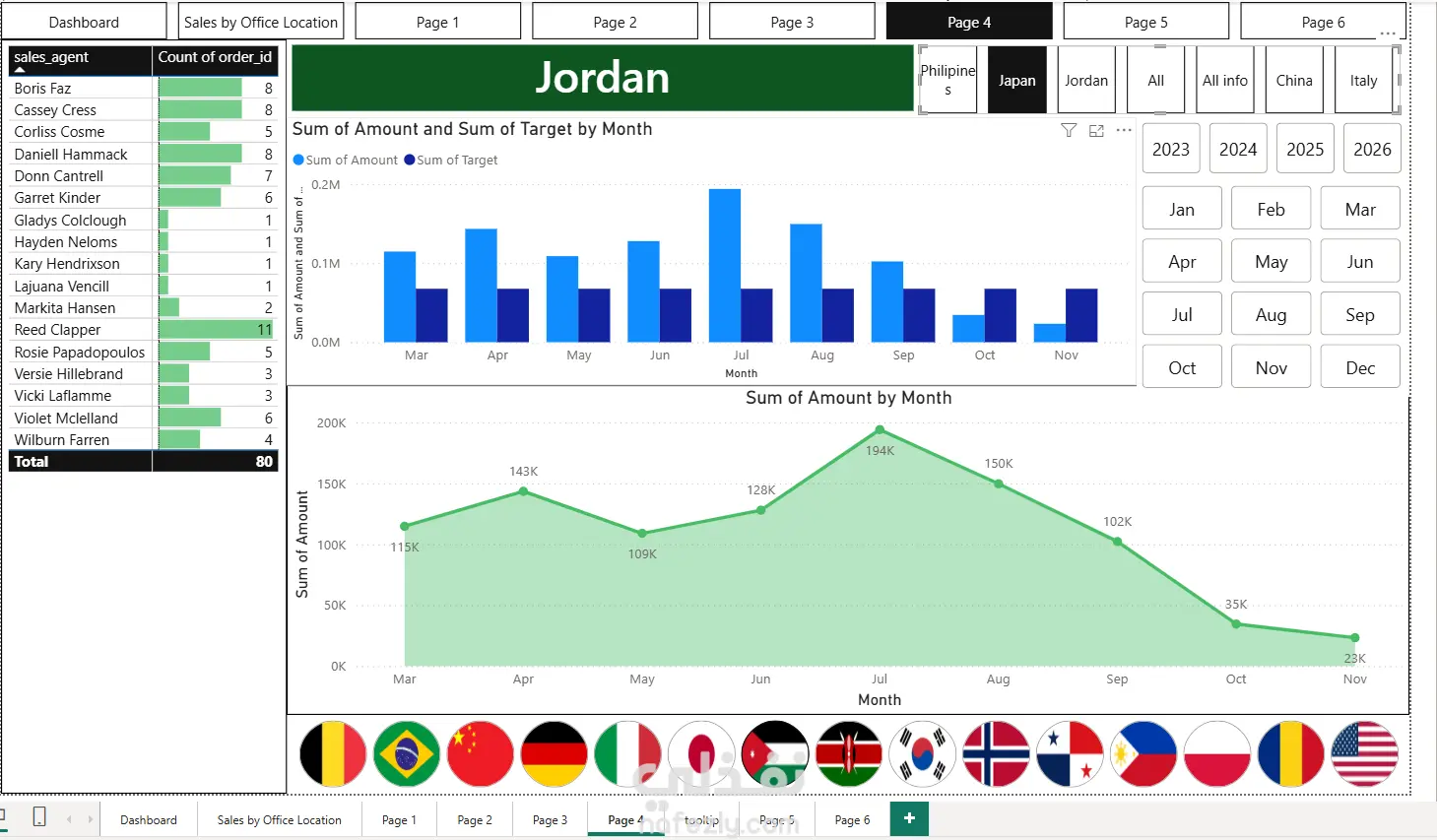This screenshot has width=1437, height=840.
Task: Switch to the Page 2 bottom tab
Action: 475,819
